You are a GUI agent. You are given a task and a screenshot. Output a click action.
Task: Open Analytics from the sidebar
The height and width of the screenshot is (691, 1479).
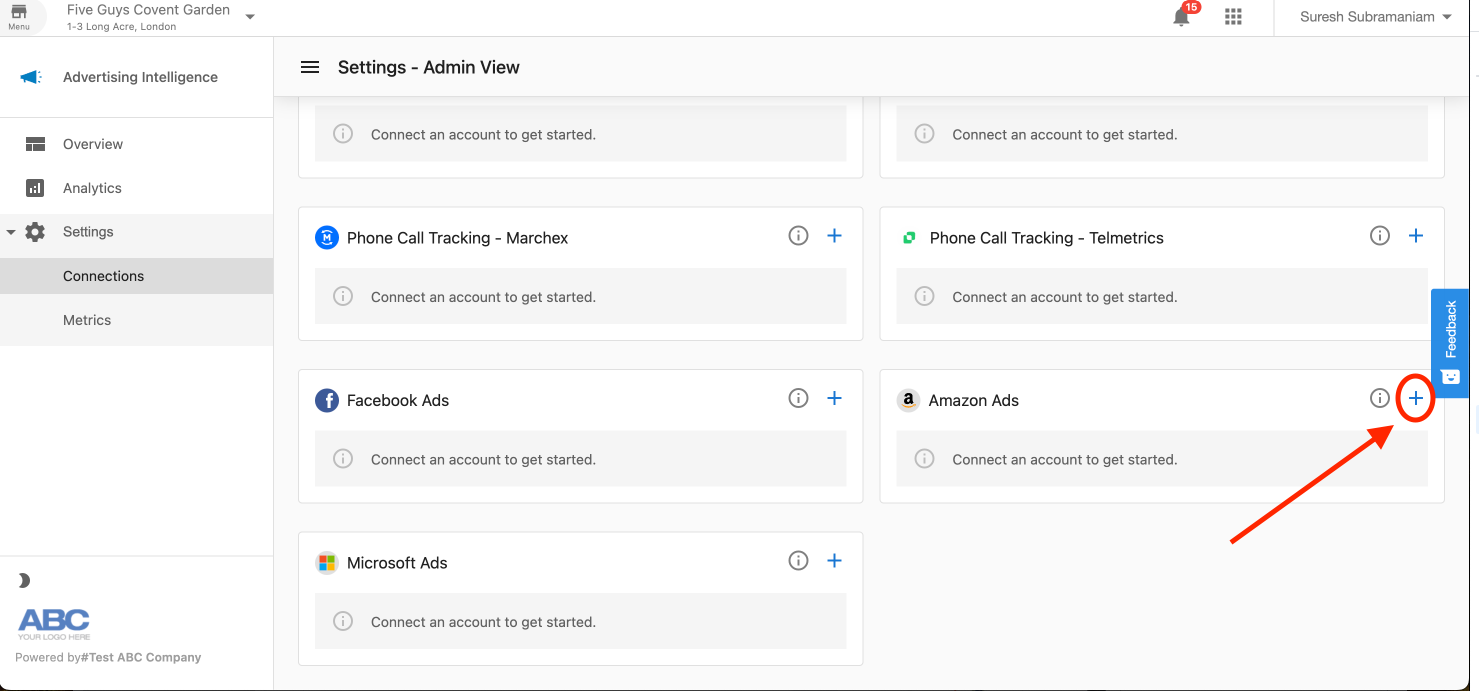(x=92, y=188)
